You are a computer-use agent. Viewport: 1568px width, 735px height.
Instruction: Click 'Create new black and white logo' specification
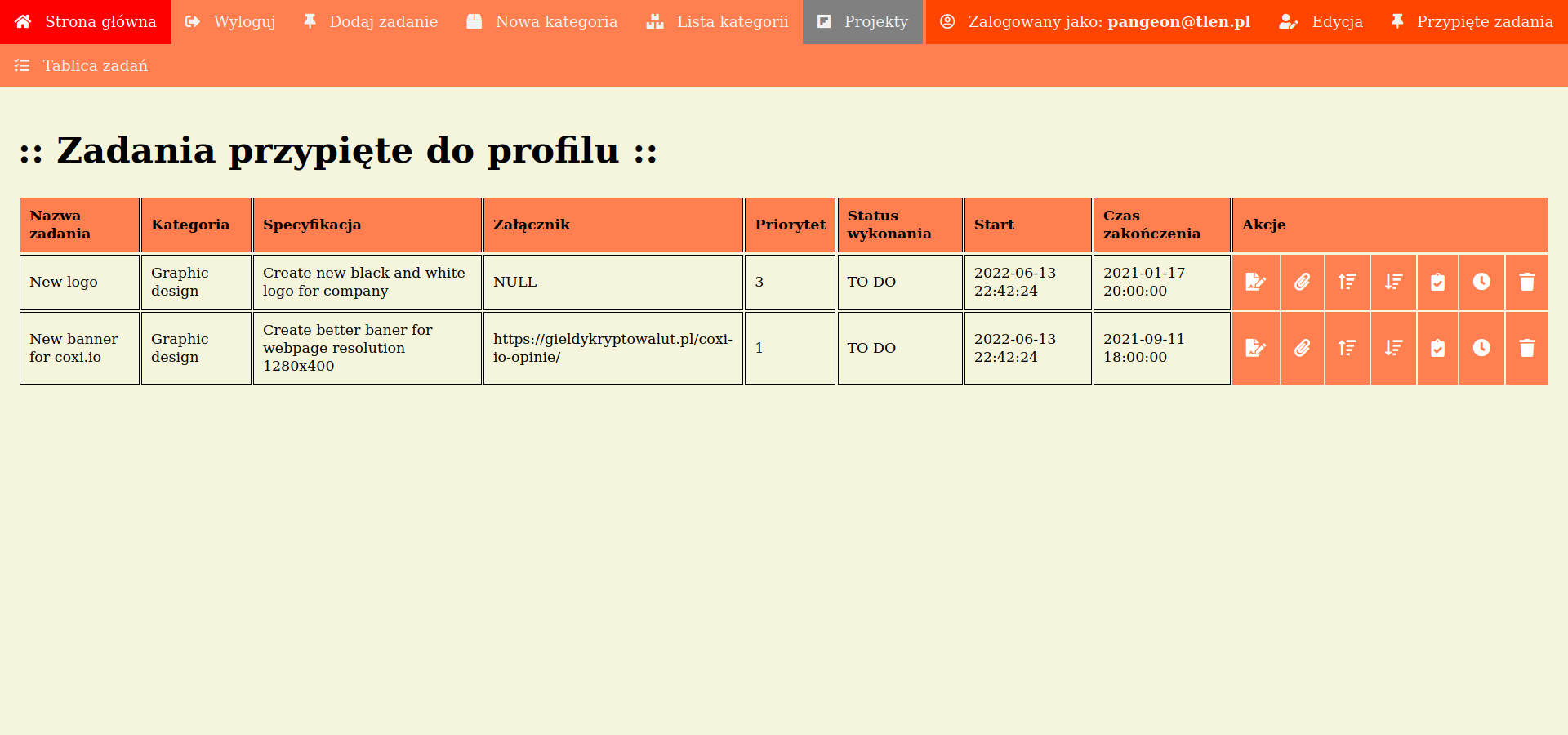[367, 282]
